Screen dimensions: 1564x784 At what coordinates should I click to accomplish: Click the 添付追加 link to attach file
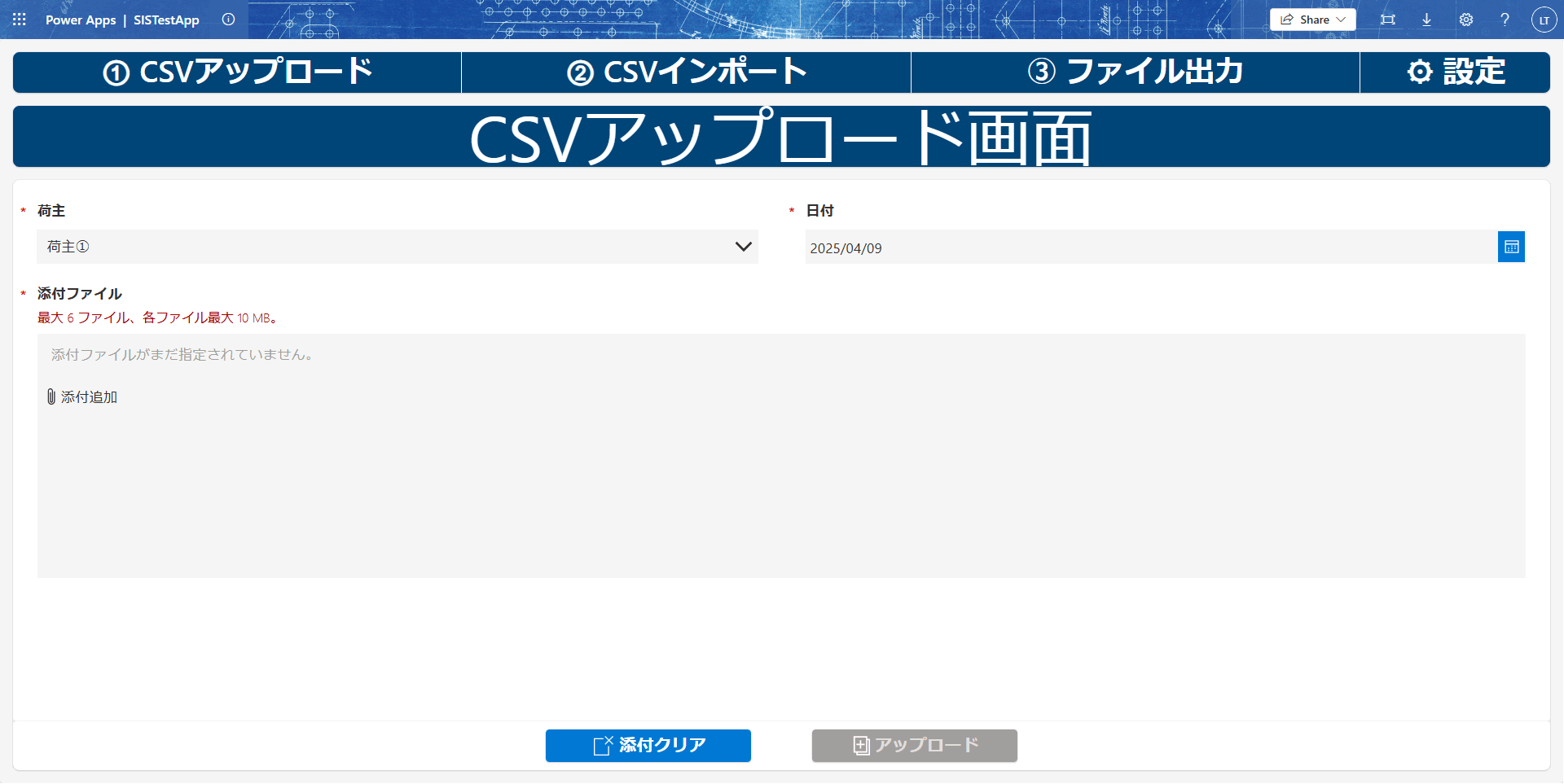coord(90,397)
